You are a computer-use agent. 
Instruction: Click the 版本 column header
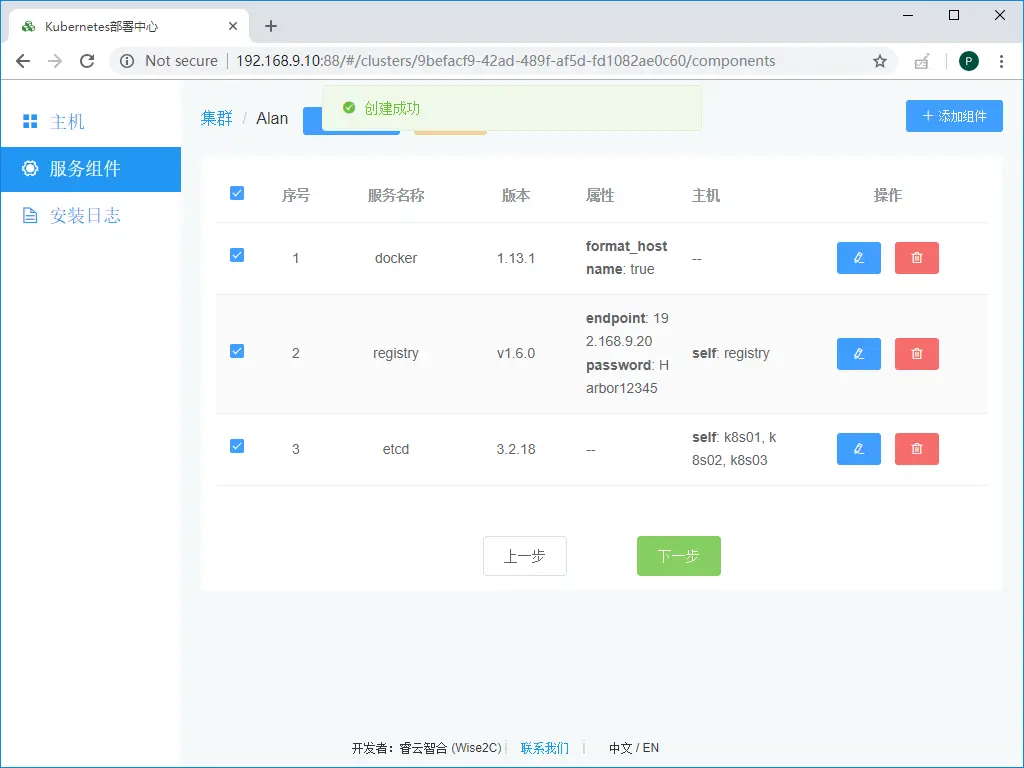(516, 195)
